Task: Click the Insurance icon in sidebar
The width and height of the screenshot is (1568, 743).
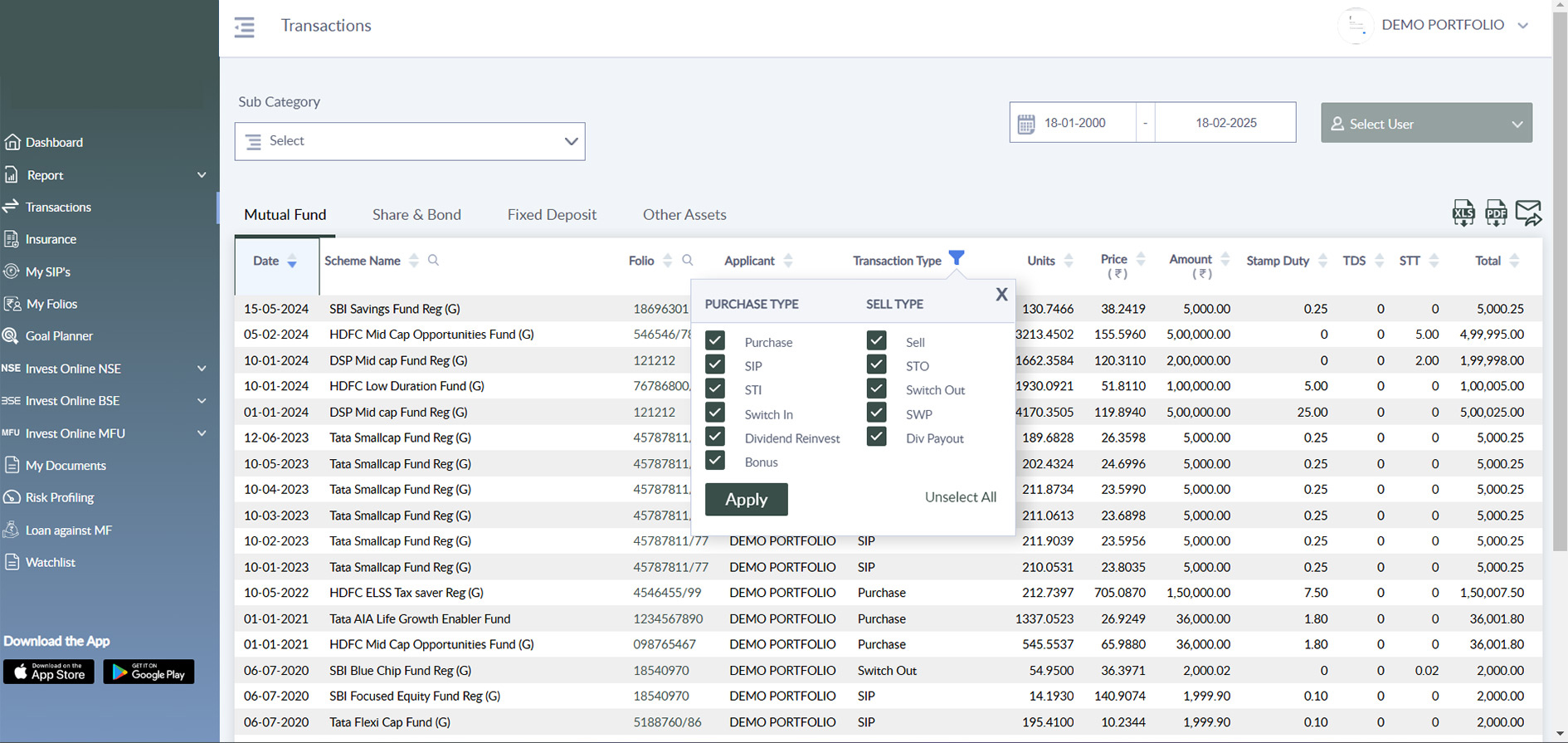Action: (x=12, y=239)
